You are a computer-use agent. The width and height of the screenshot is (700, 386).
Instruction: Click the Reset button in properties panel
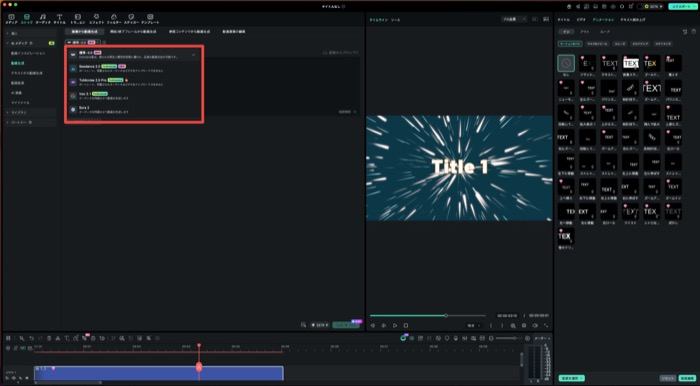coord(668,378)
